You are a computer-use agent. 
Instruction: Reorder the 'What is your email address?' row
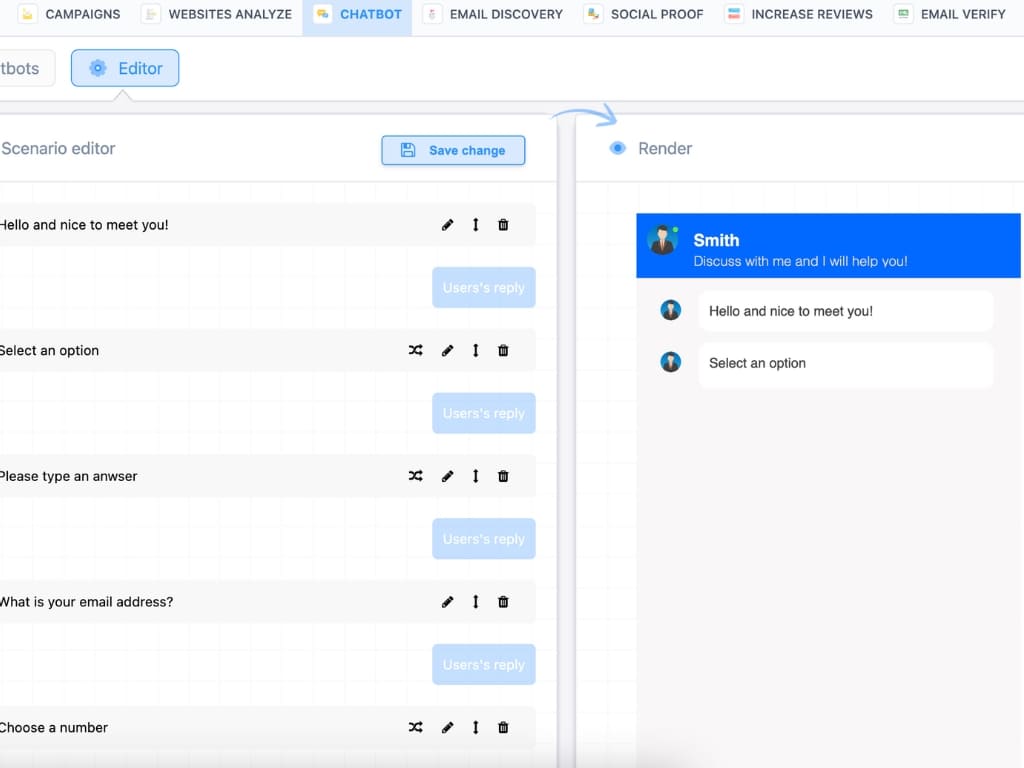[475, 601]
